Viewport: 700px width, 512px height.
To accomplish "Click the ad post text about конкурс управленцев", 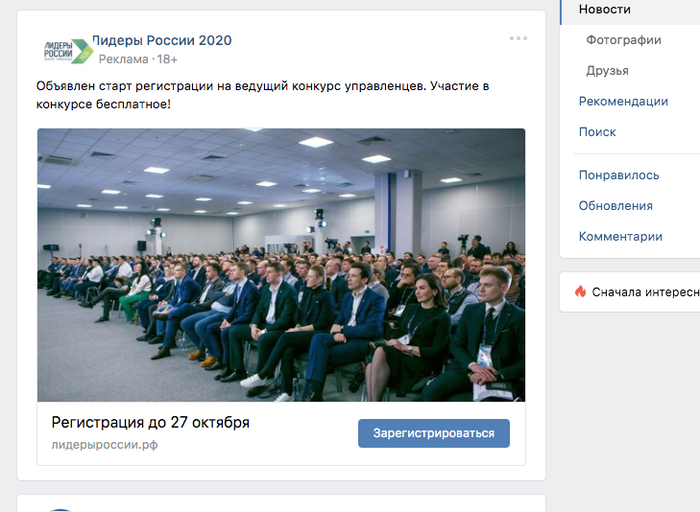I will coord(262,95).
